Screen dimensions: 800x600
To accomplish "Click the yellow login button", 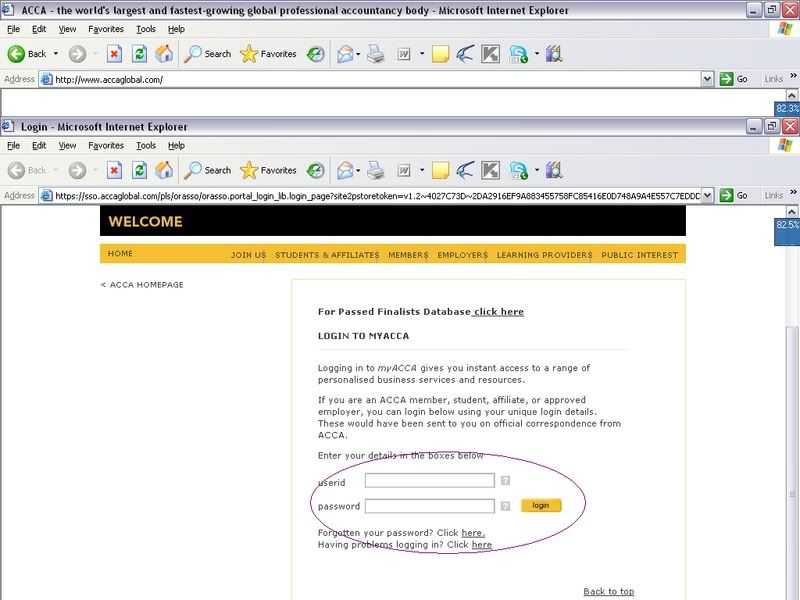I will (x=541, y=505).
